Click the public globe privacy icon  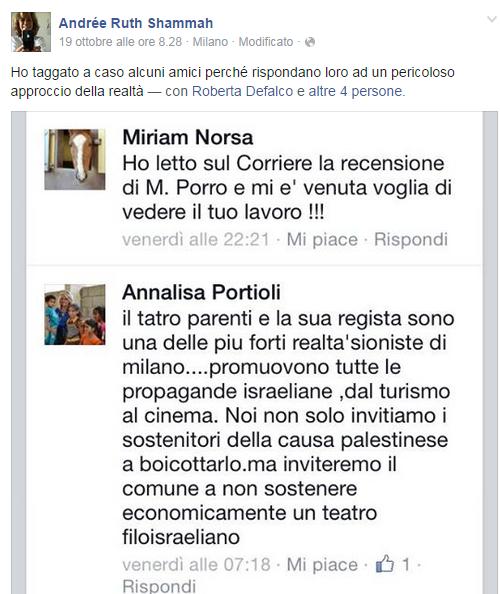pyautogui.click(x=310, y=42)
